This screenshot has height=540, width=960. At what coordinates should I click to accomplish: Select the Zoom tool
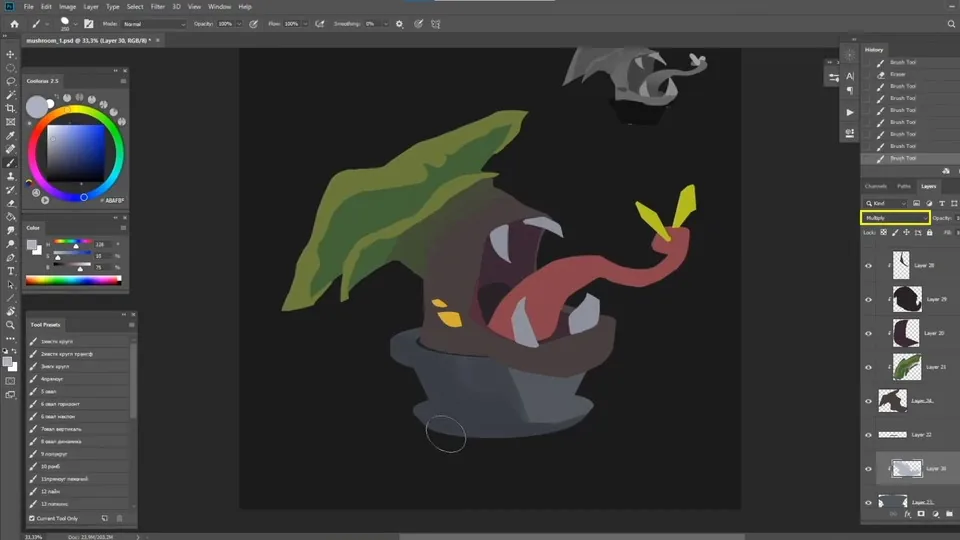10,325
